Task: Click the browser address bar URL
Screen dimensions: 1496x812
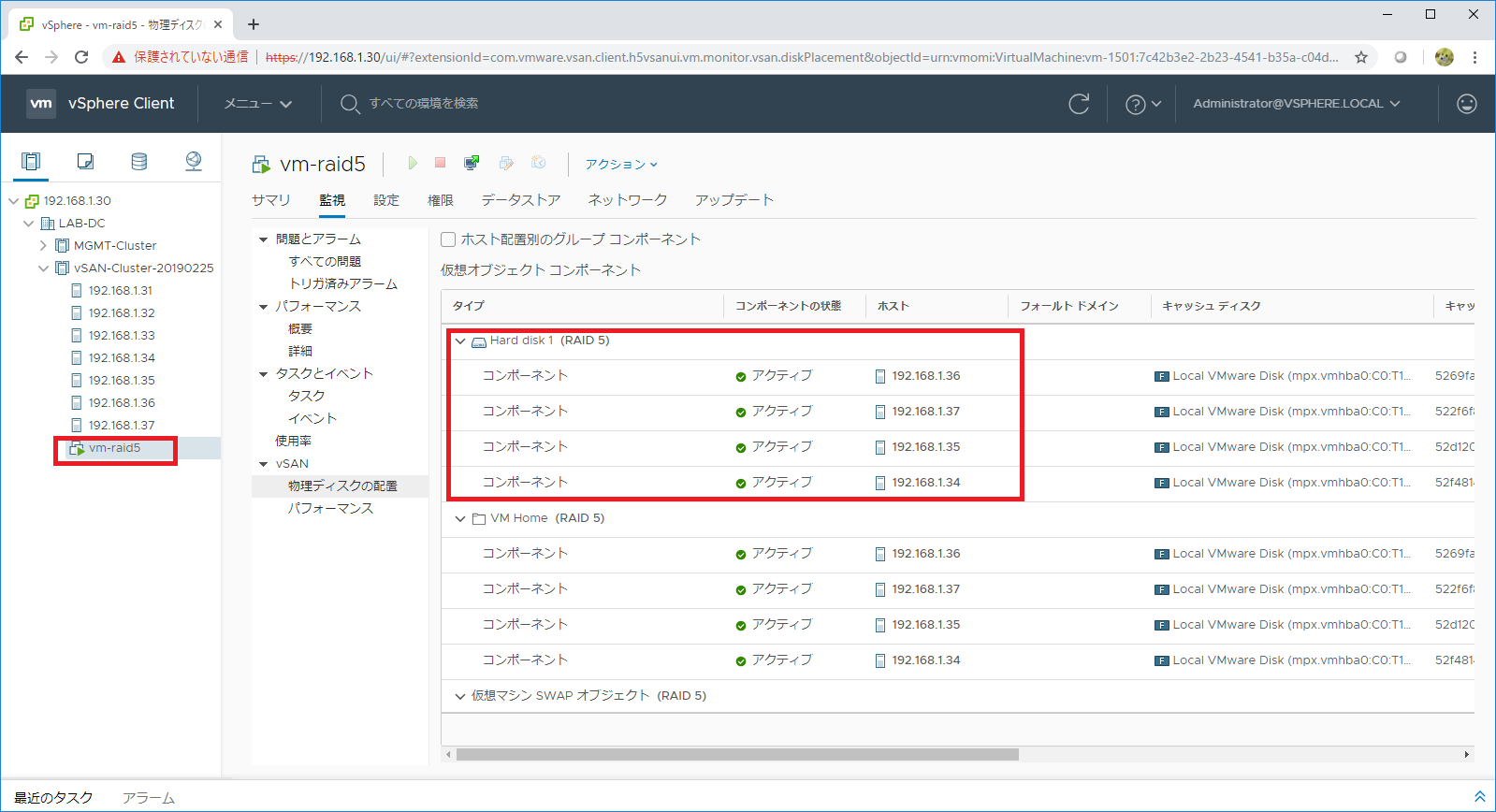Action: click(802, 57)
